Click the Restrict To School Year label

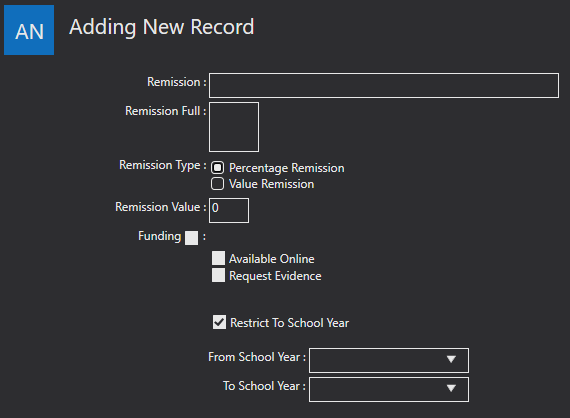(x=290, y=323)
